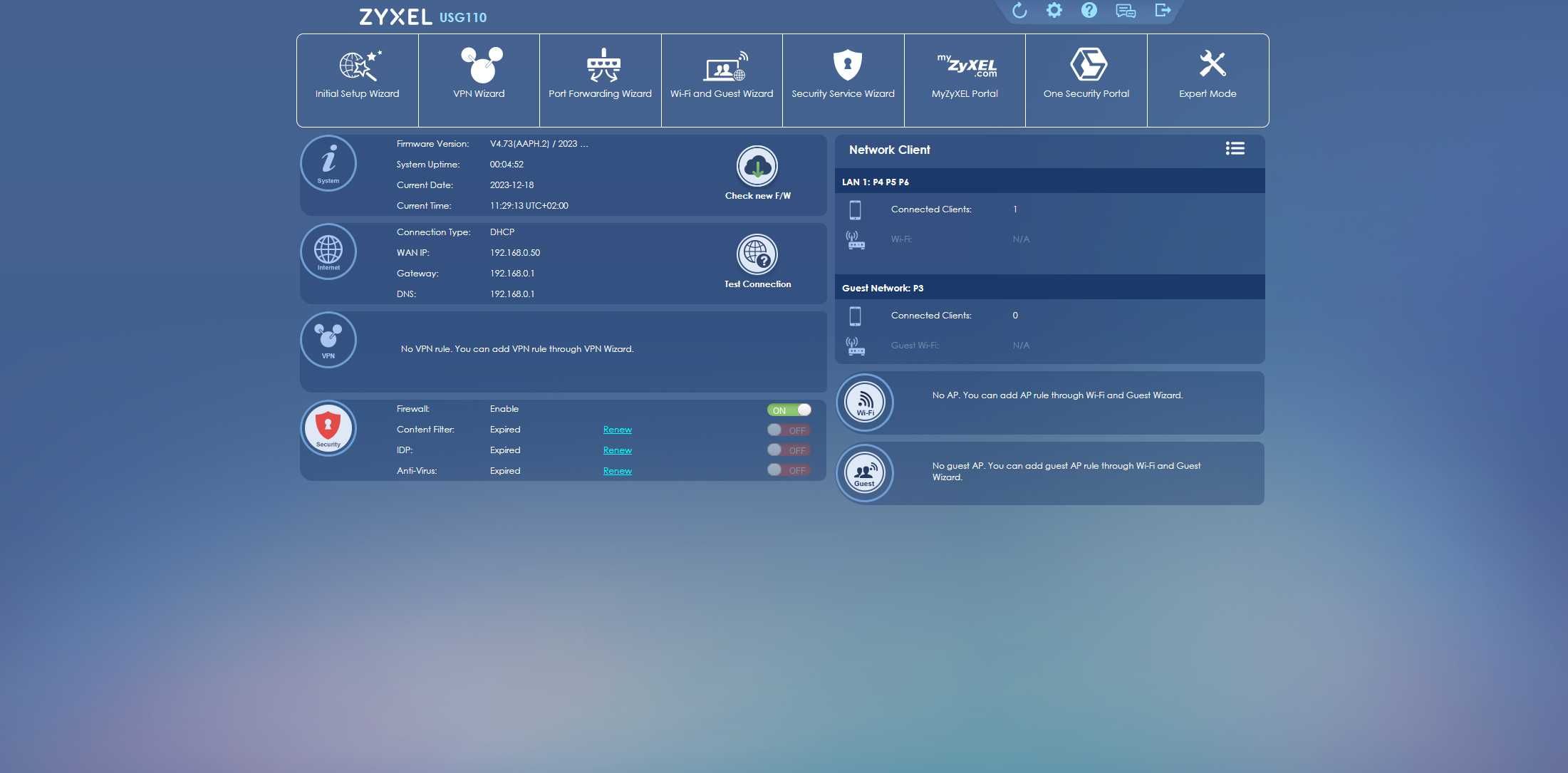Toggle Firewall ON switch
This screenshot has height=773, width=1568.
[x=789, y=410]
